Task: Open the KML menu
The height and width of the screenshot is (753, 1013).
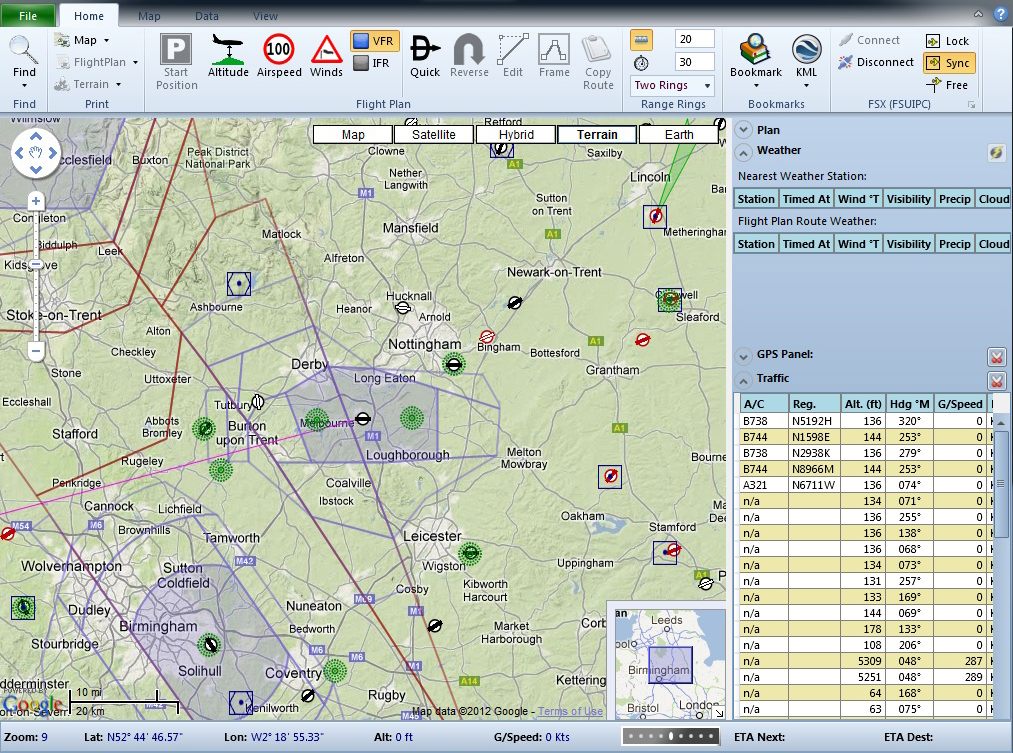Action: [x=806, y=61]
